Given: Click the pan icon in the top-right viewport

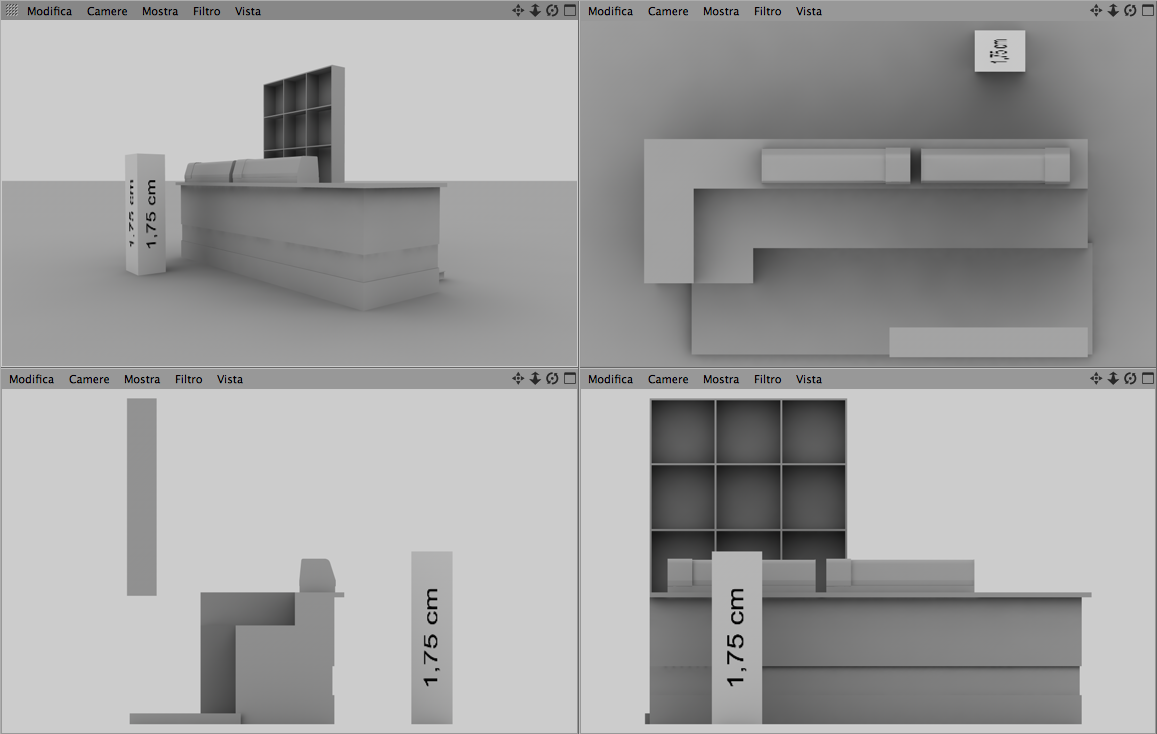Looking at the screenshot, I should pos(1096,10).
